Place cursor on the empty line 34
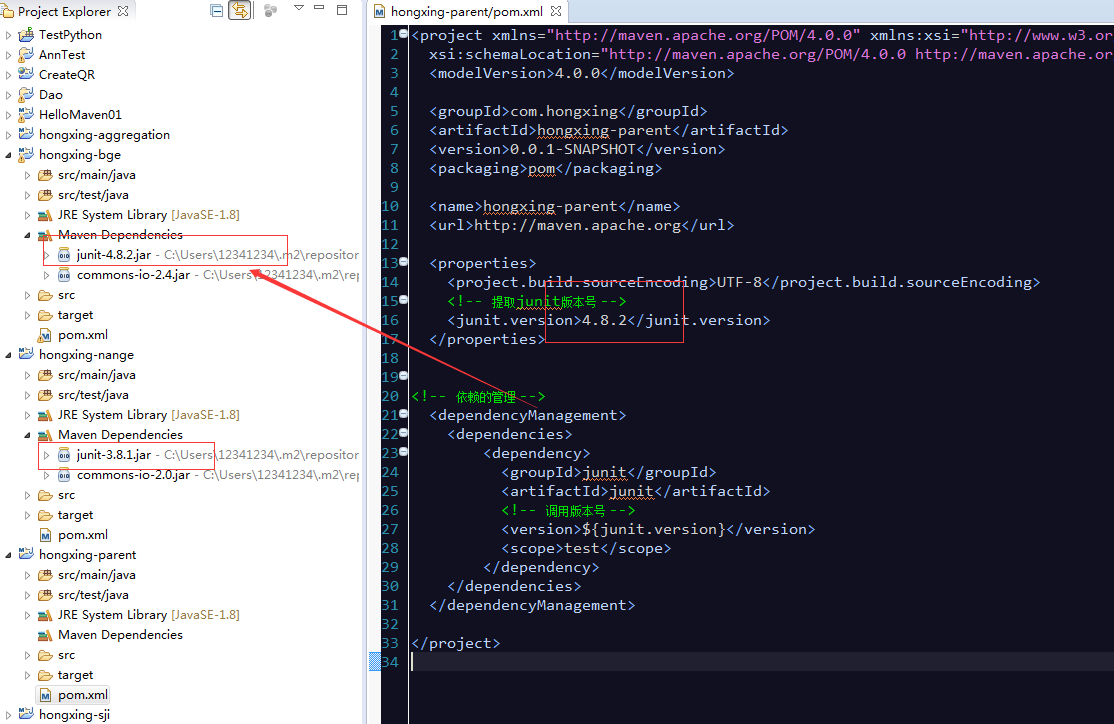This screenshot has height=724, width=1114. tap(762, 662)
